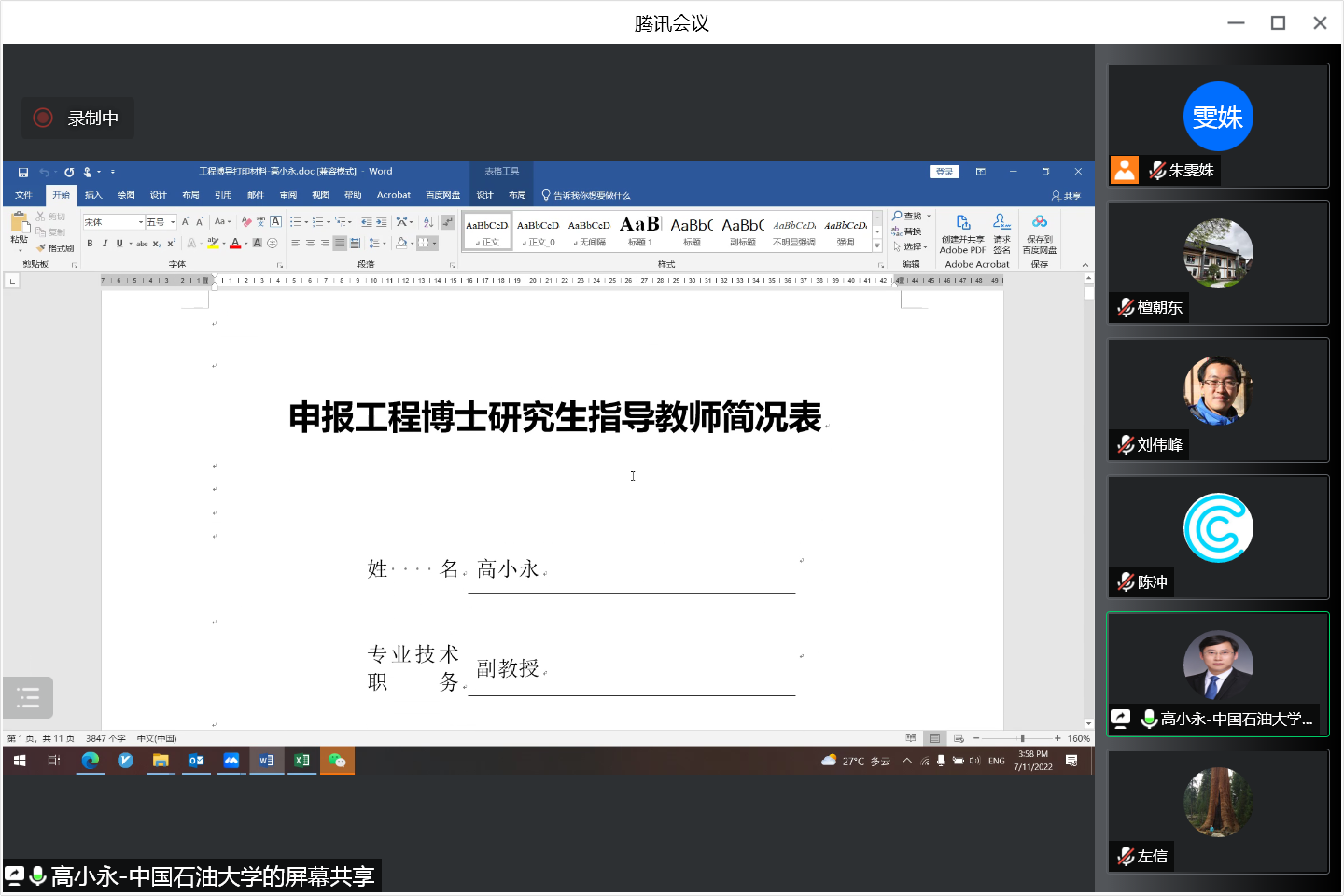Screen dimensions: 1344x896
Task: Switch to the 插入 ribbon tab
Action: coord(92,195)
